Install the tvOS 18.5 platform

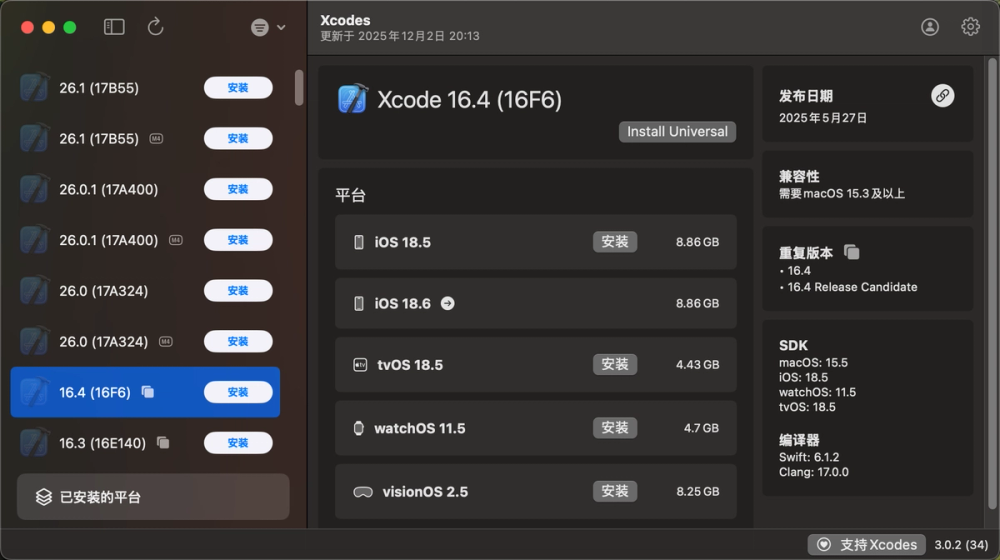tap(615, 364)
